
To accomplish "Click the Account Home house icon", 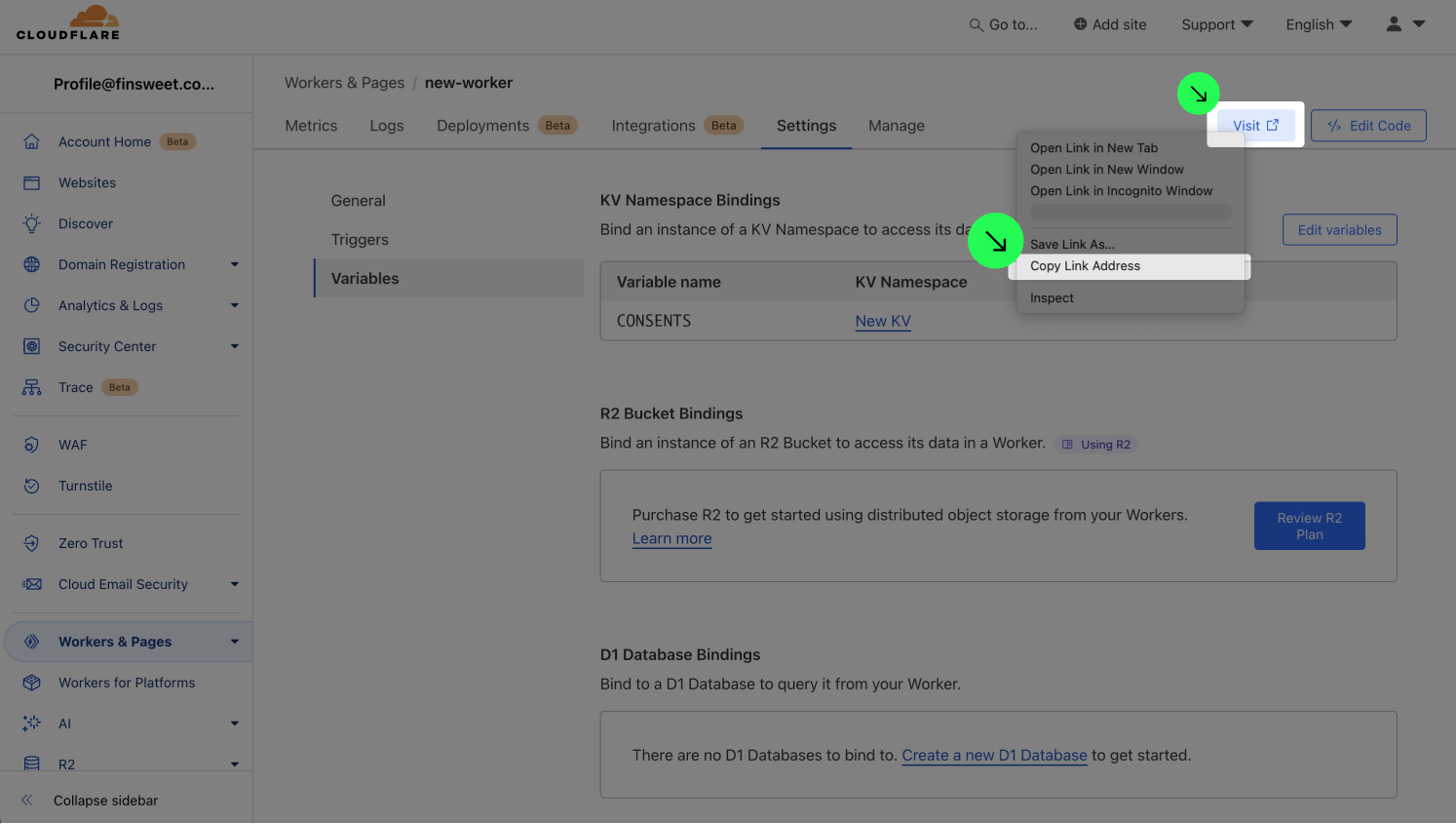I will click(32, 141).
